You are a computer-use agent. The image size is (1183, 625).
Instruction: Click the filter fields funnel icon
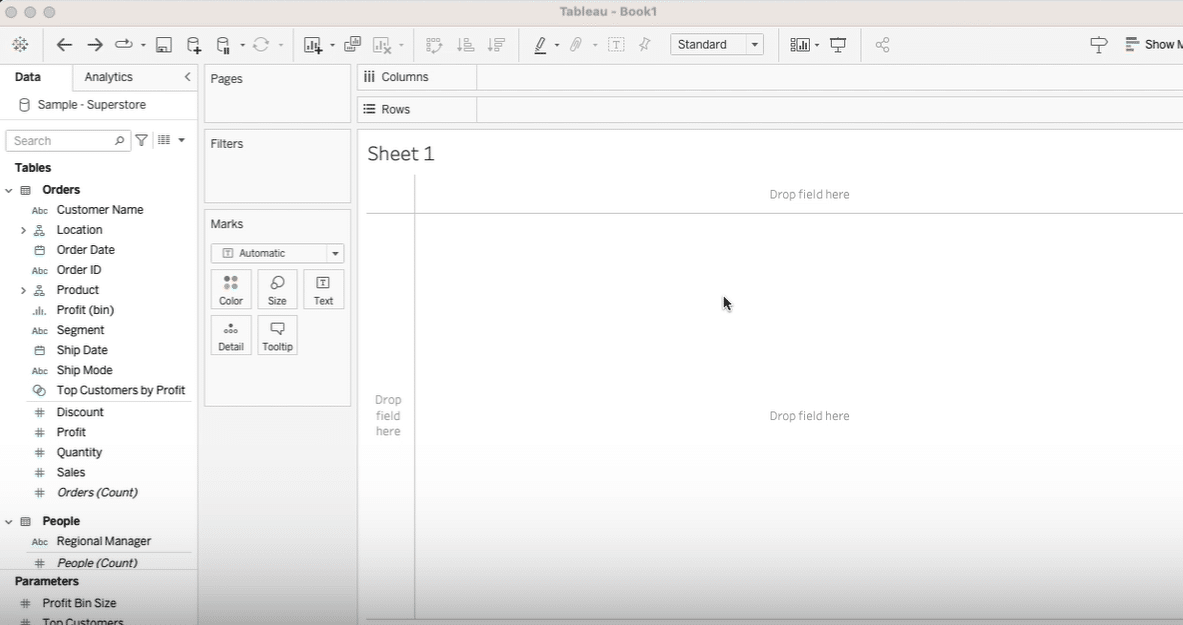[141, 140]
